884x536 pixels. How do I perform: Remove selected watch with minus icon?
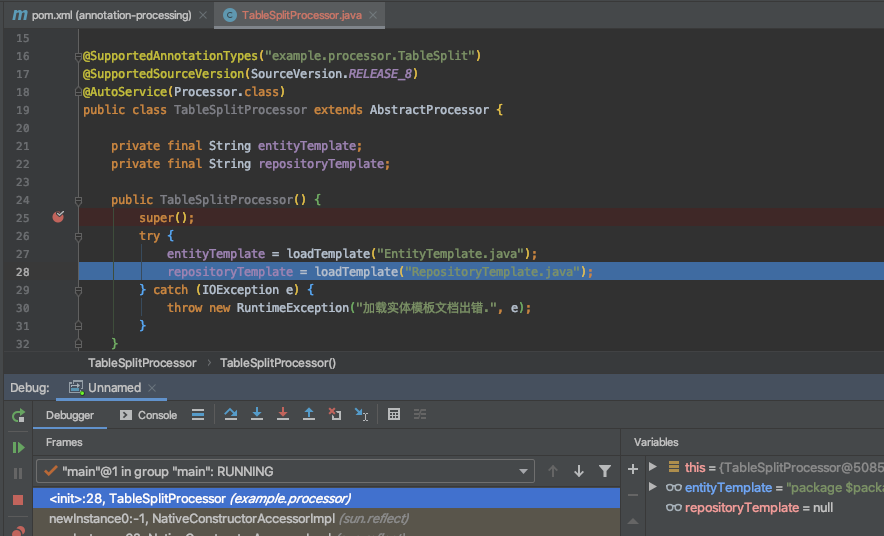tap(633, 495)
